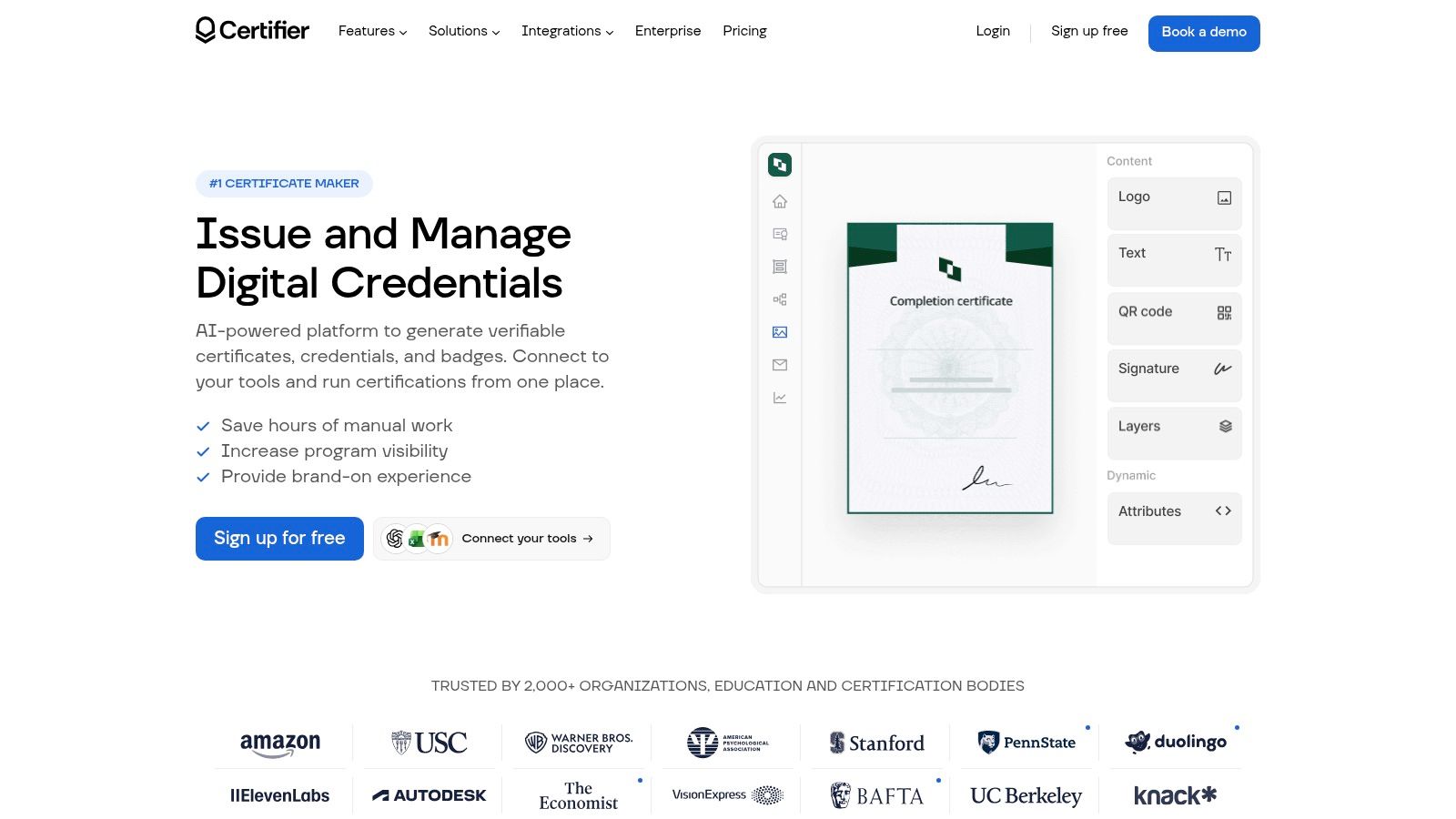1456x819 pixels.
Task: Click the VisionExpress logo
Action: (728, 795)
